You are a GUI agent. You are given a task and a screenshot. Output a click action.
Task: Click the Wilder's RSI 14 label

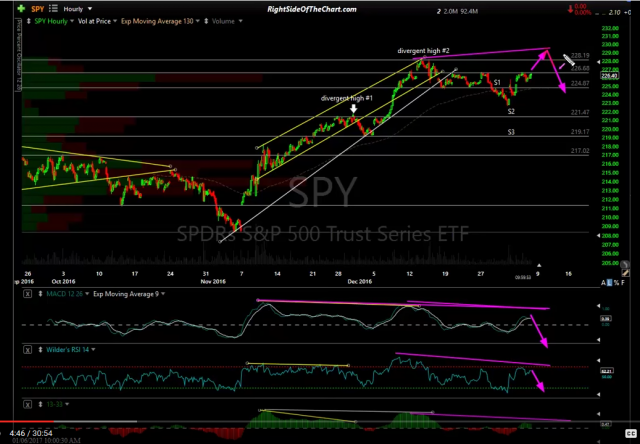[x=67, y=350]
